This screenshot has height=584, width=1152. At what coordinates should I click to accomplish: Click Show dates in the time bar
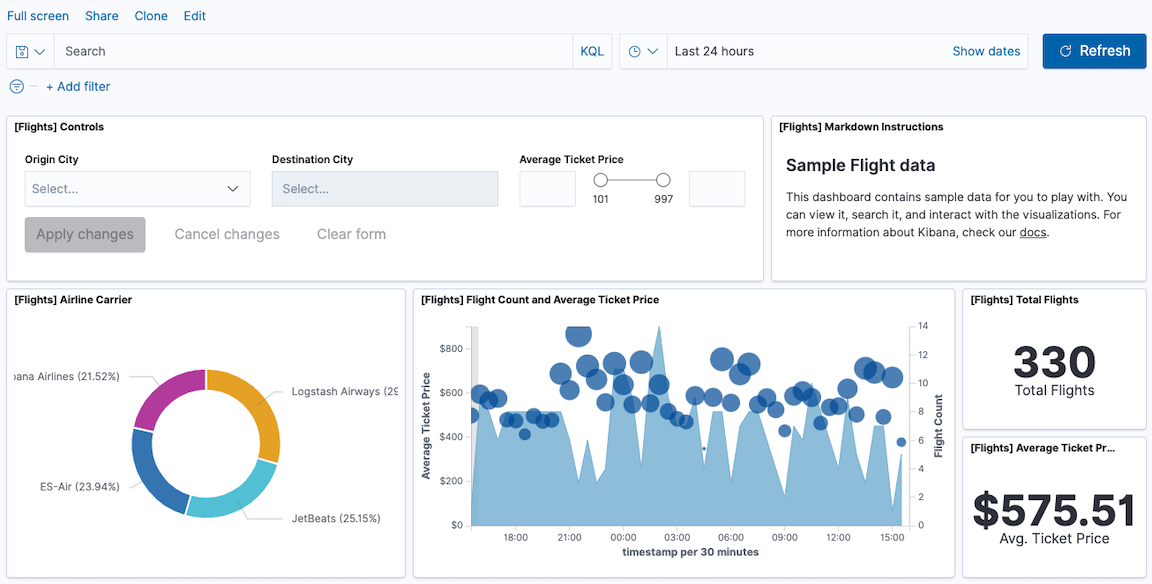[x=986, y=50]
